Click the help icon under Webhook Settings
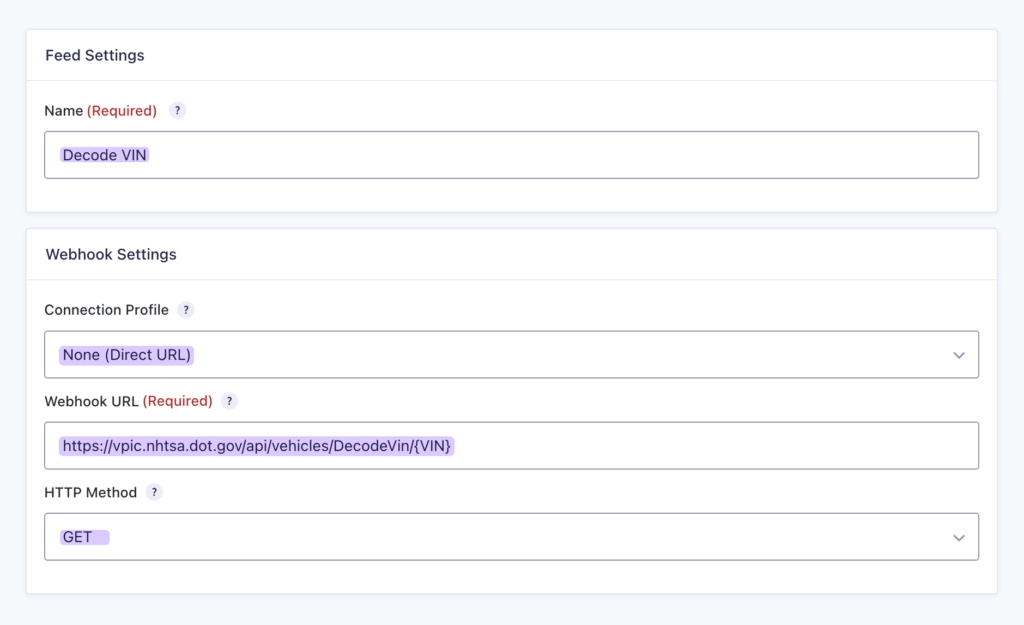Image resolution: width=1024 pixels, height=625 pixels. tap(185, 310)
